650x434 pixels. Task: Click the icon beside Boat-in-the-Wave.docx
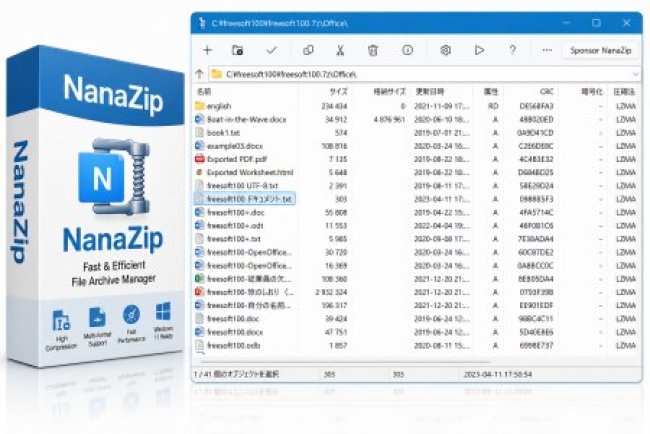[199, 119]
